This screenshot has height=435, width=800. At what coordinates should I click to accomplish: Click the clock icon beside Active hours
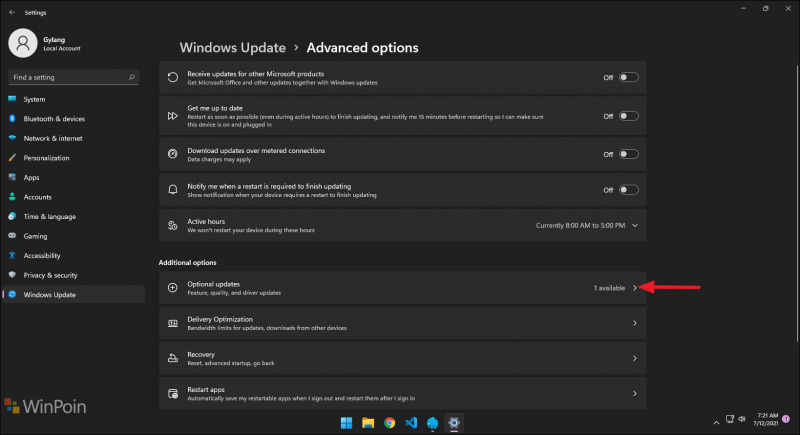point(173,225)
